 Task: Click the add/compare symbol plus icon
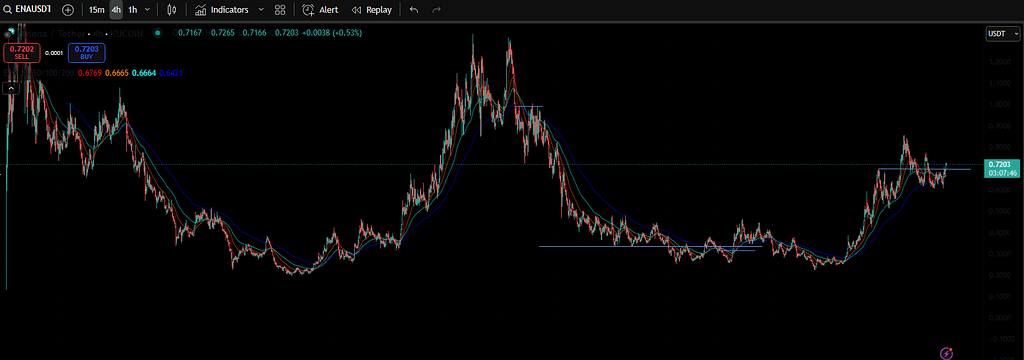click(68, 10)
